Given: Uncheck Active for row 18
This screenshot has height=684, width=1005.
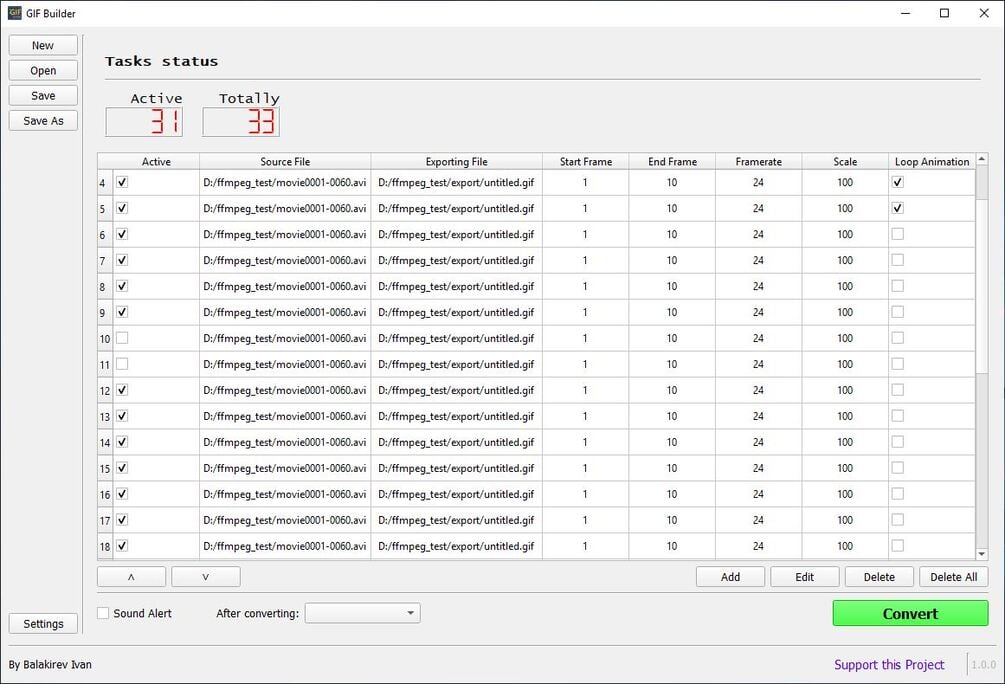Looking at the screenshot, I should click(122, 546).
